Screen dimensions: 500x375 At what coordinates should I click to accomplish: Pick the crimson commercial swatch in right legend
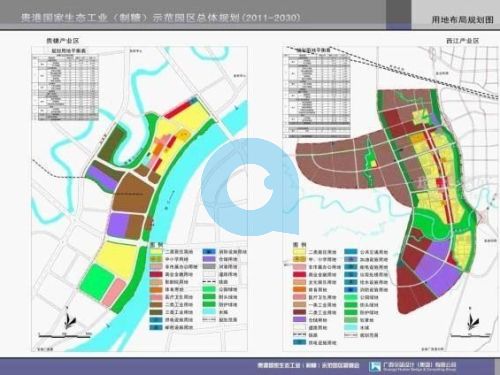point(299,275)
